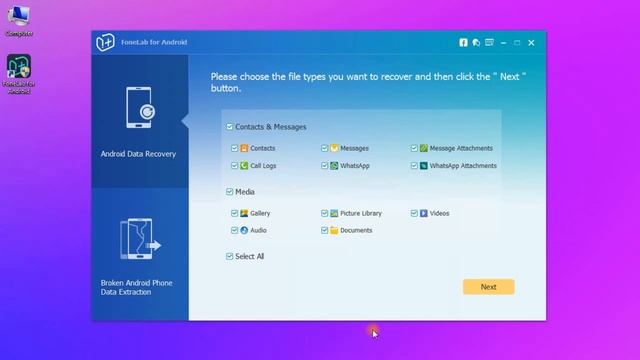
Task: Uncheck the Contacts & Messages group checkbox
Action: pyautogui.click(x=229, y=127)
